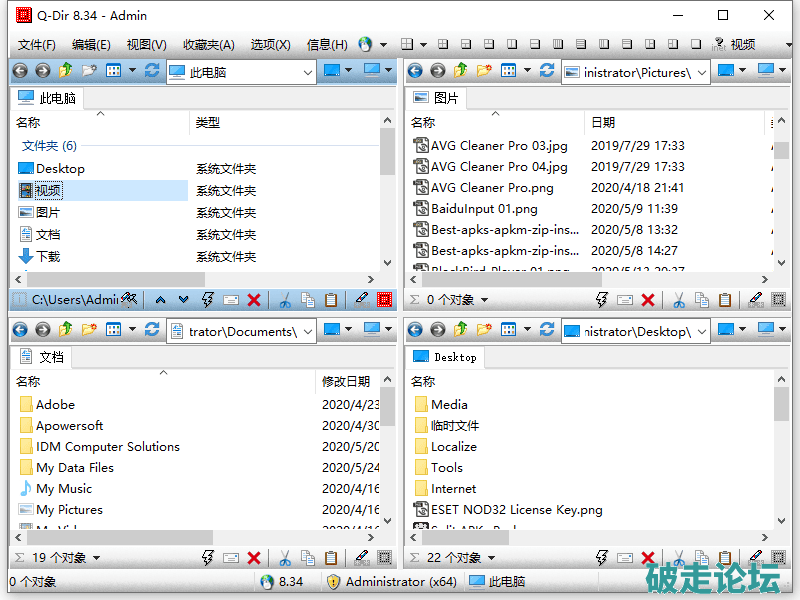
Task: Select the Adobe folder in Documents
Action: click(55, 404)
